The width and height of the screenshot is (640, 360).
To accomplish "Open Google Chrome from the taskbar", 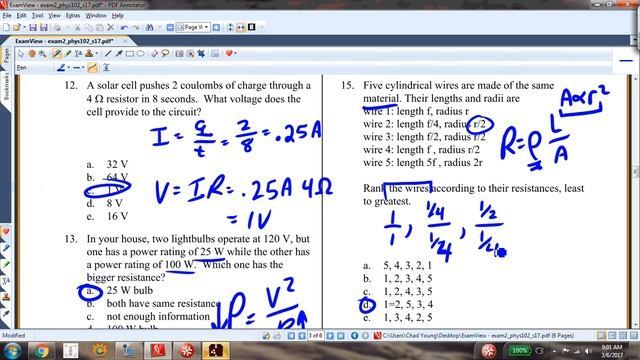I will pyautogui.click(x=41, y=351).
